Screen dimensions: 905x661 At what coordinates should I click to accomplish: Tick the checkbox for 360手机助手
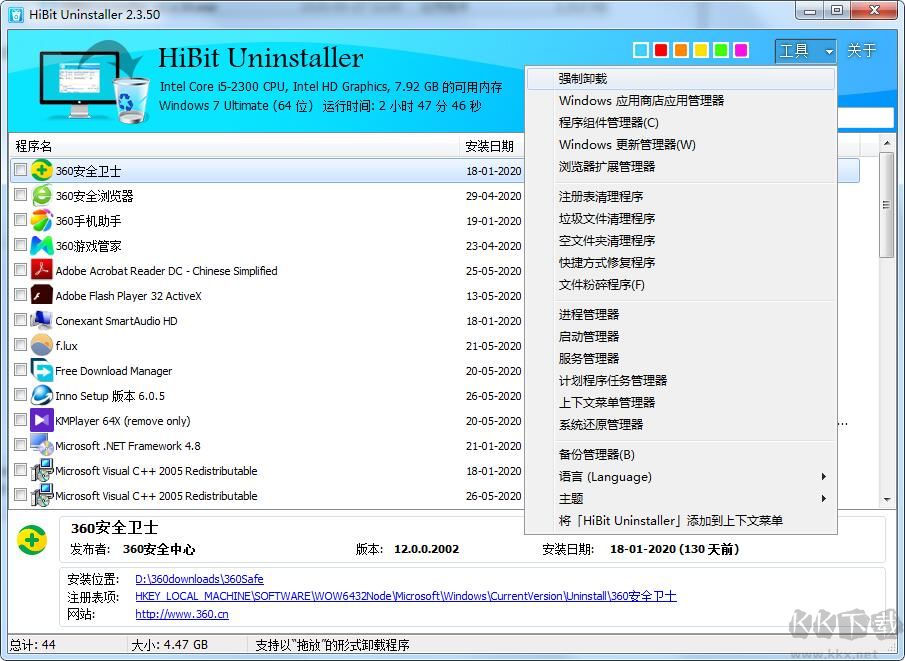click(20, 220)
